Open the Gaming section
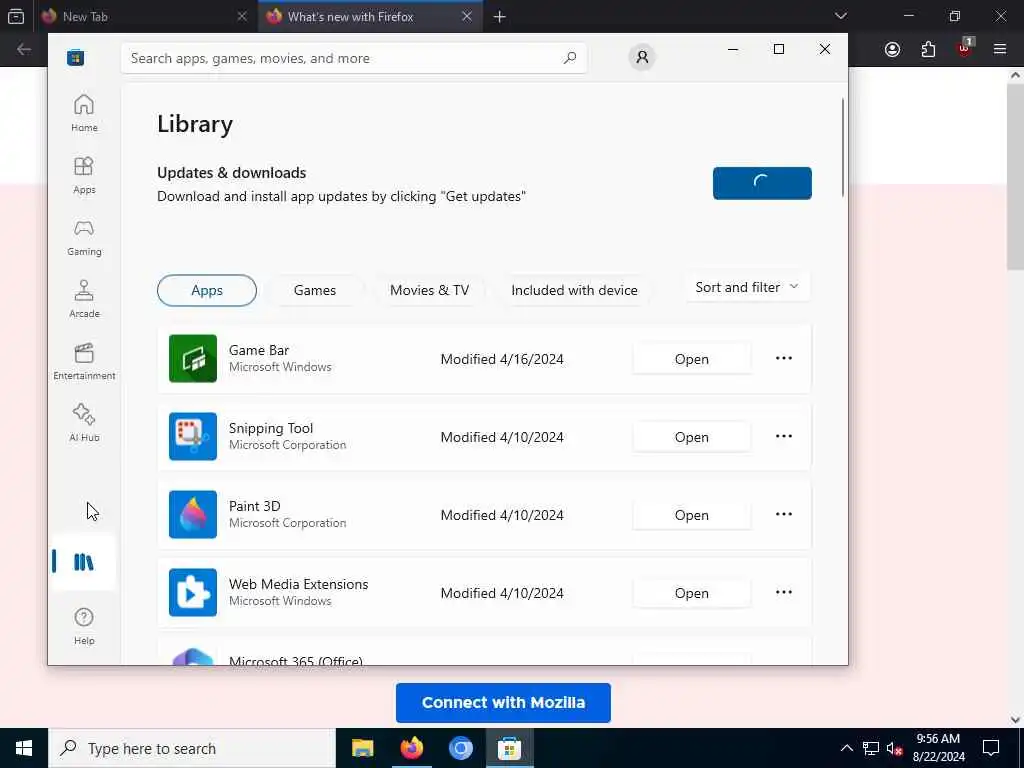The image size is (1024, 768). coord(84,237)
